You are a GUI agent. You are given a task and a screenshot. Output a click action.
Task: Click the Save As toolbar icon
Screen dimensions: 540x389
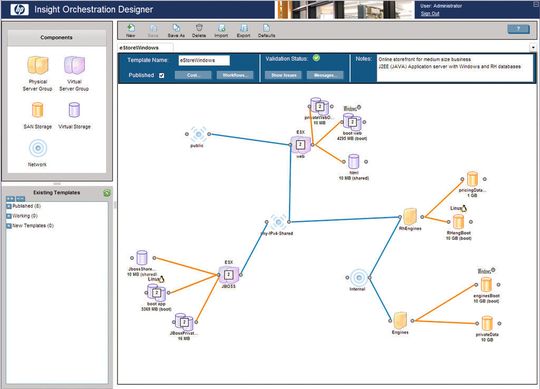coord(176,28)
